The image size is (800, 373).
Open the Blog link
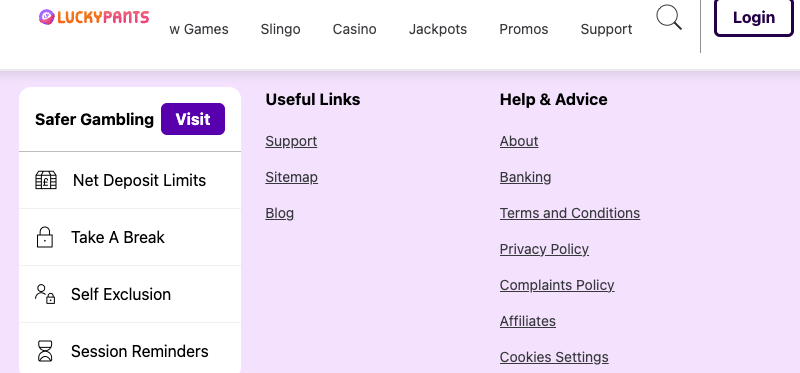[280, 213]
